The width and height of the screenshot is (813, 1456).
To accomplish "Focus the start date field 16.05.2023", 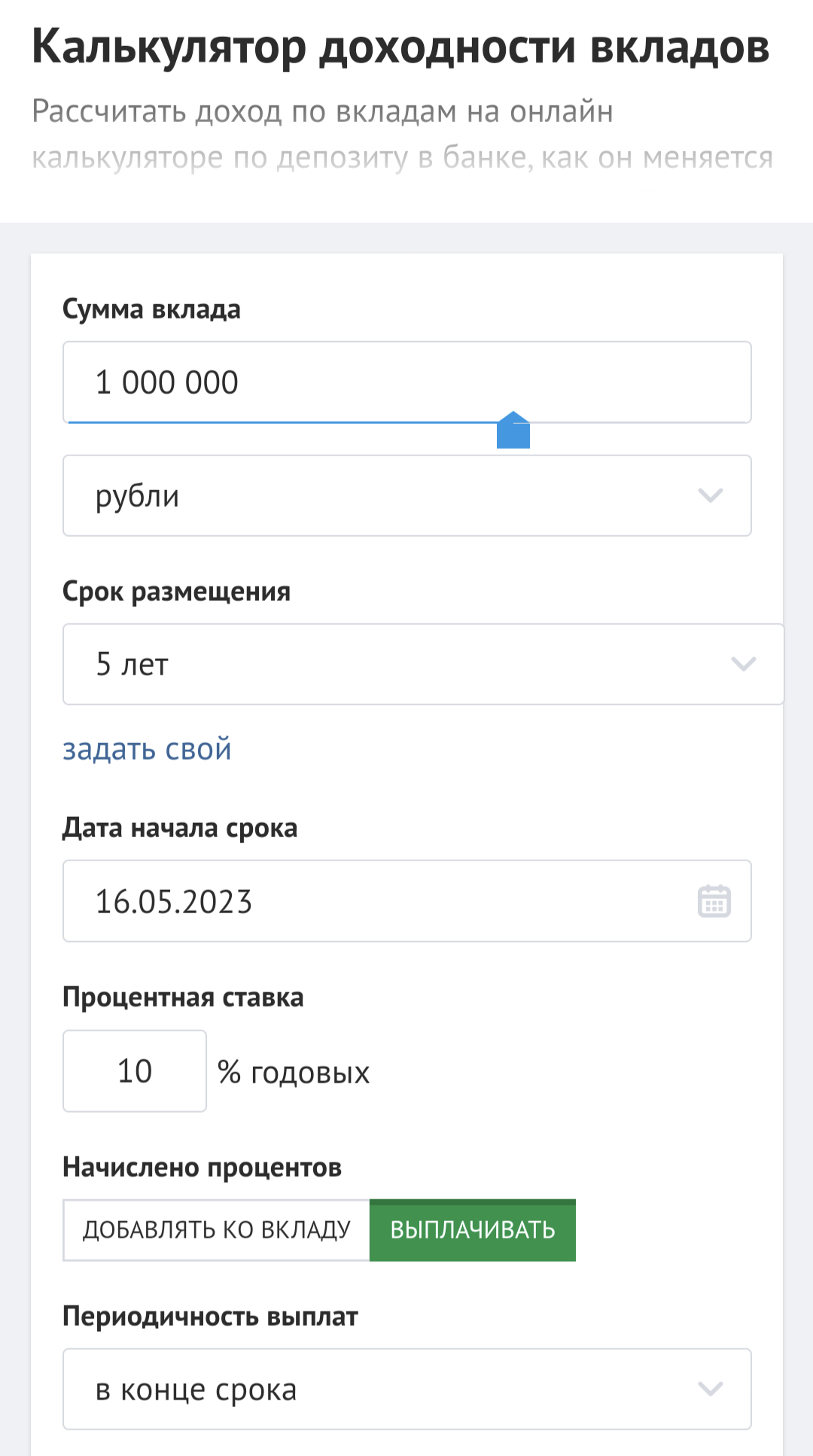I will (x=376, y=901).
